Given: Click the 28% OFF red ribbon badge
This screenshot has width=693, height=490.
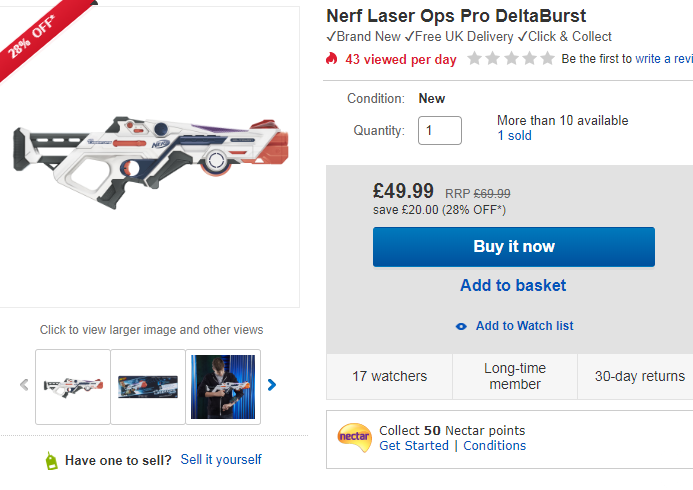Looking at the screenshot, I should click(30, 40).
